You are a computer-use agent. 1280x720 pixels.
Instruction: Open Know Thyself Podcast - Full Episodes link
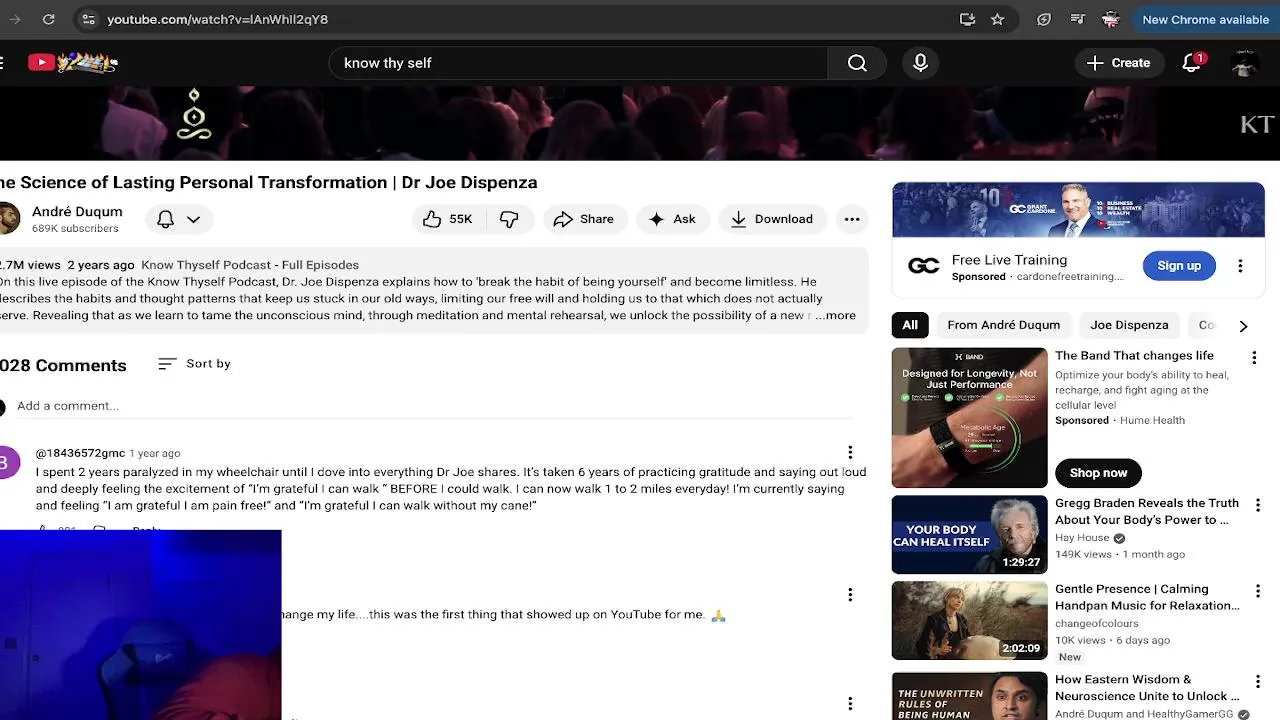(x=250, y=265)
